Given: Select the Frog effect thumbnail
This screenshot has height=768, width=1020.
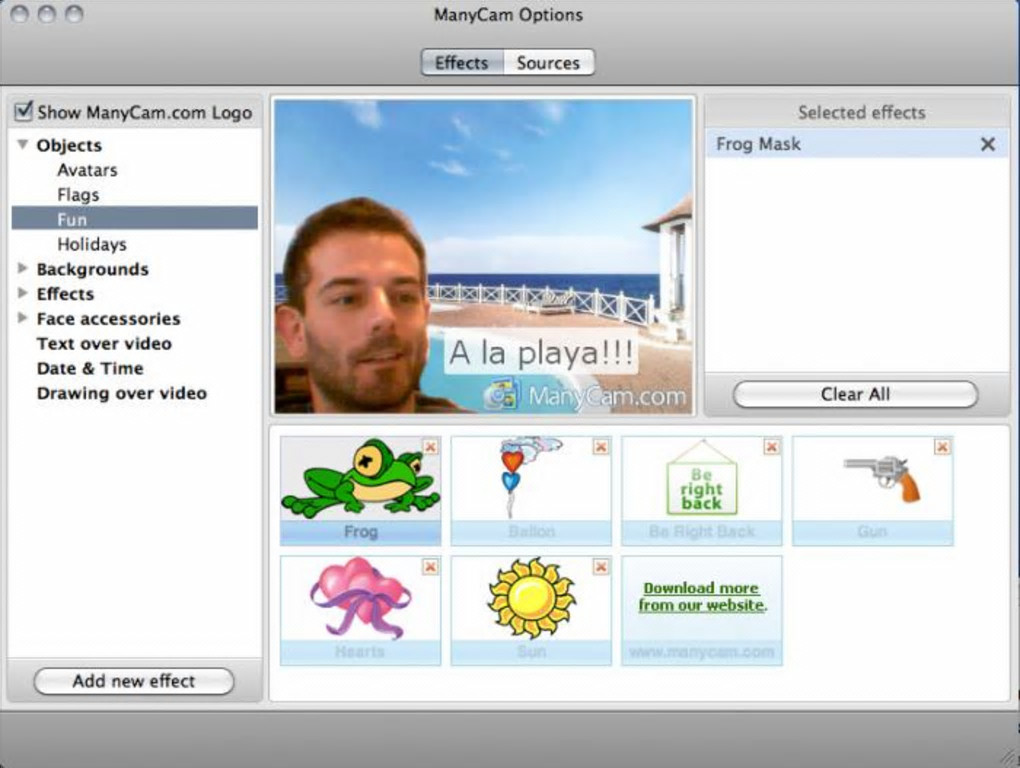Looking at the screenshot, I should [360, 490].
